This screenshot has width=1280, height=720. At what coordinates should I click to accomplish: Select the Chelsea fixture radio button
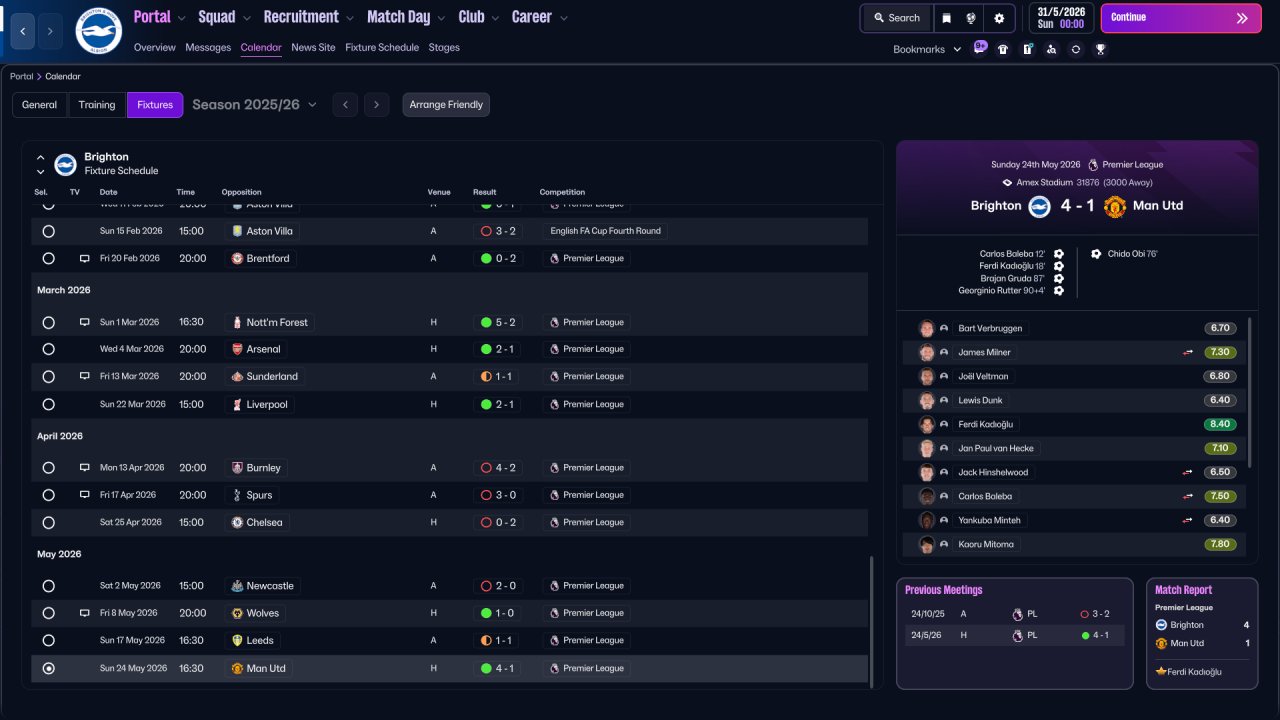48,522
